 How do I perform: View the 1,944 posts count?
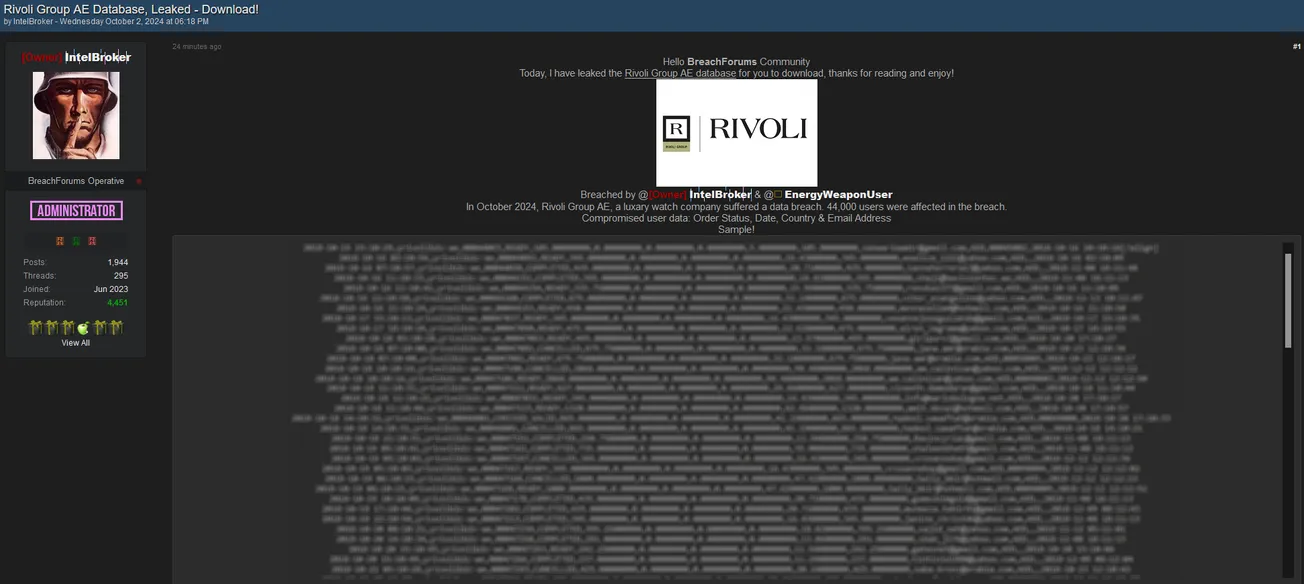click(118, 263)
